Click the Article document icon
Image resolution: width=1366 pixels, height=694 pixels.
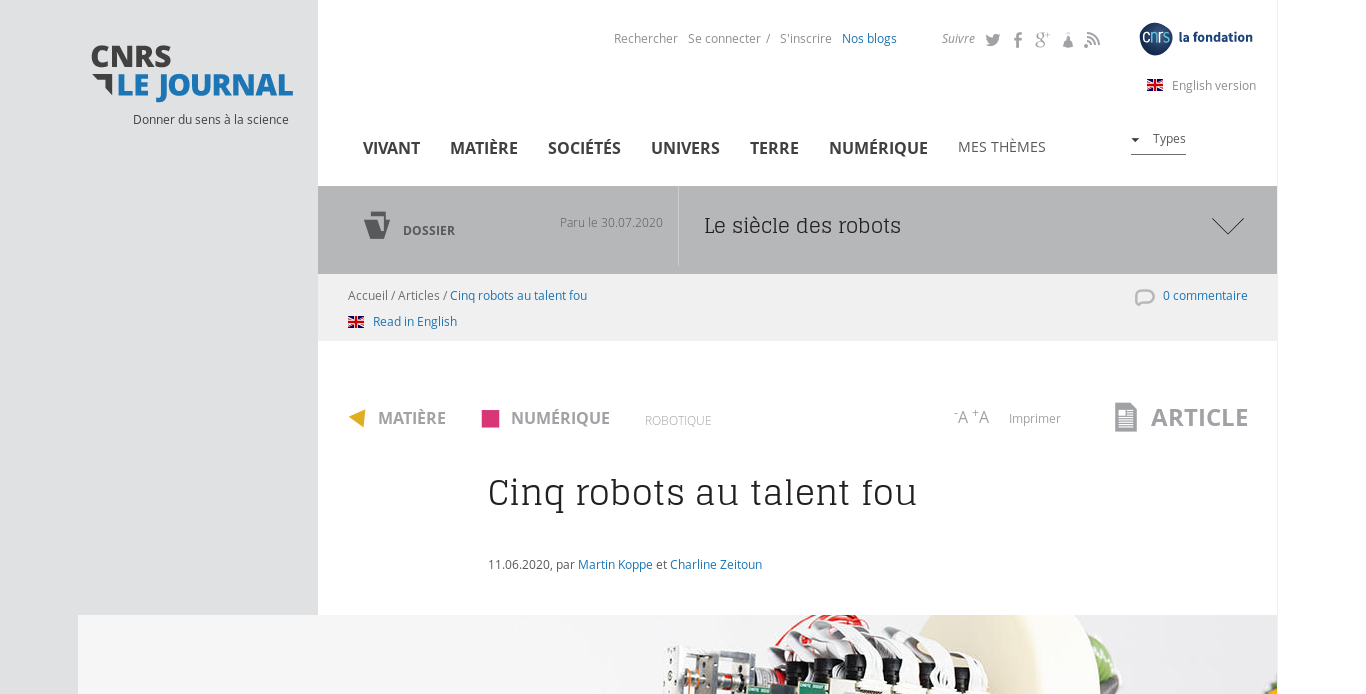pyautogui.click(x=1126, y=417)
